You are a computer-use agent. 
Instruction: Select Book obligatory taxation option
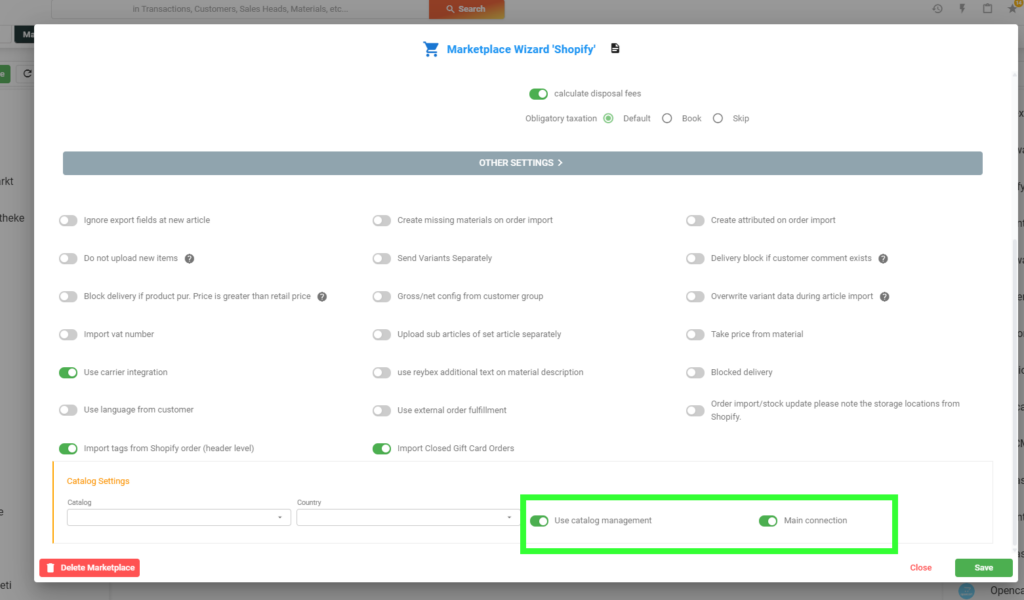667,118
